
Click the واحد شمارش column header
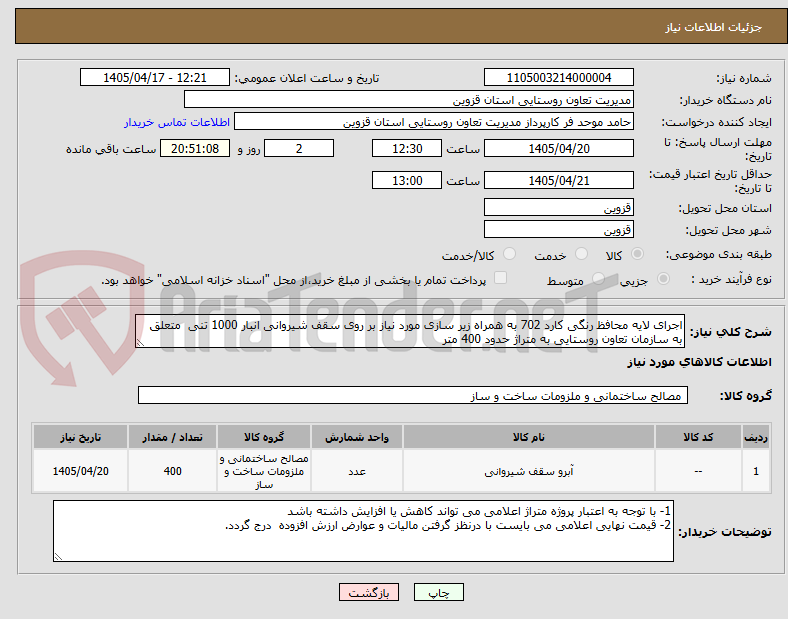click(357, 437)
